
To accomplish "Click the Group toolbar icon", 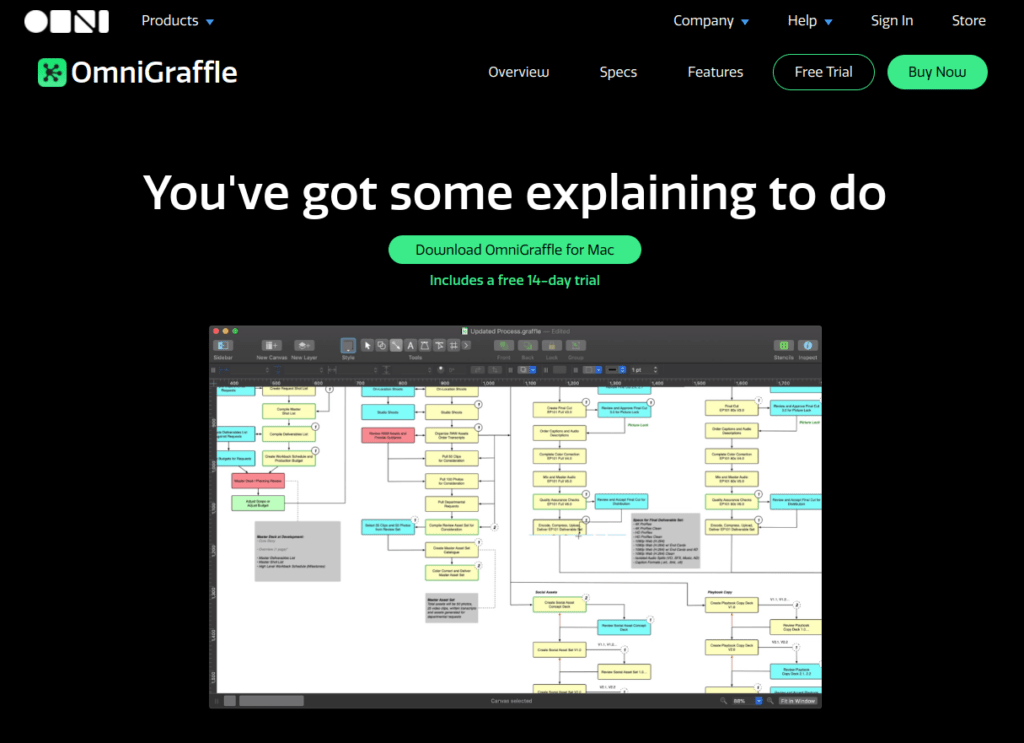I will tap(575, 345).
